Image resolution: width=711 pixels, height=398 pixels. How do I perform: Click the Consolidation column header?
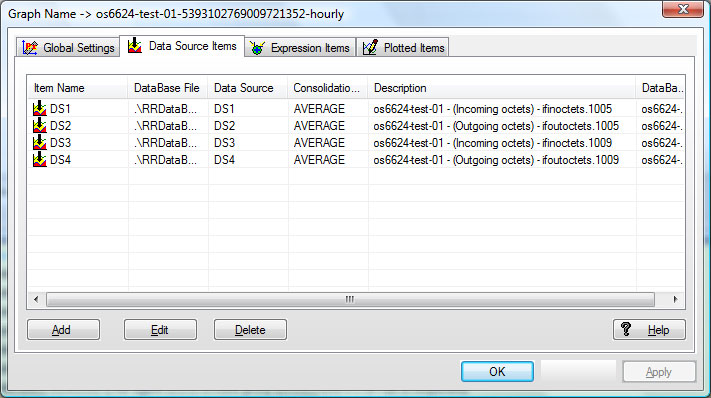pyautogui.click(x=327, y=87)
